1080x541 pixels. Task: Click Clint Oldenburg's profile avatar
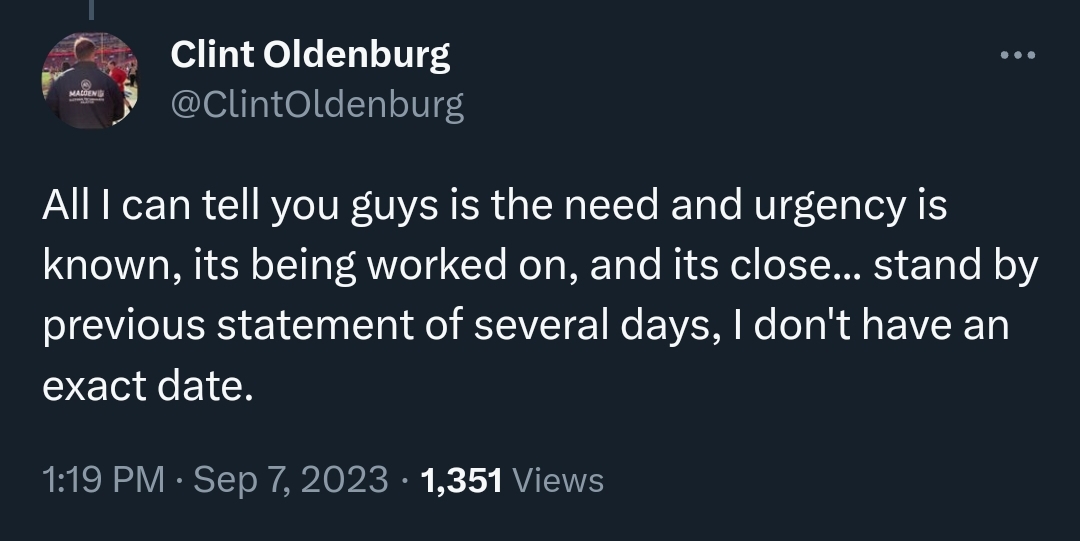[x=89, y=80]
